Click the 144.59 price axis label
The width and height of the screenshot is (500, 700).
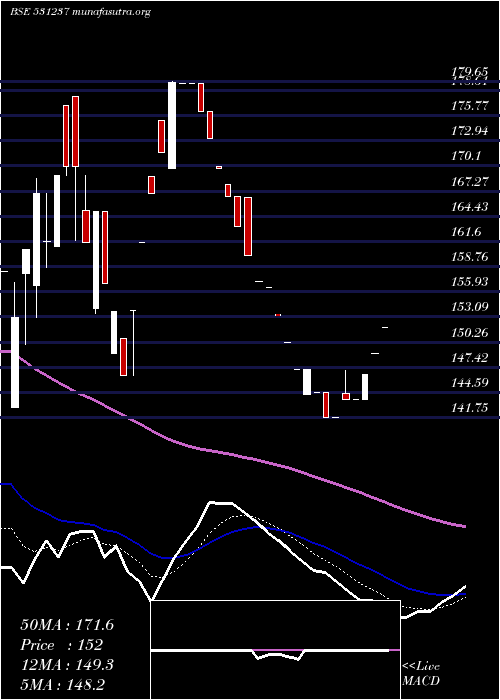470,383
